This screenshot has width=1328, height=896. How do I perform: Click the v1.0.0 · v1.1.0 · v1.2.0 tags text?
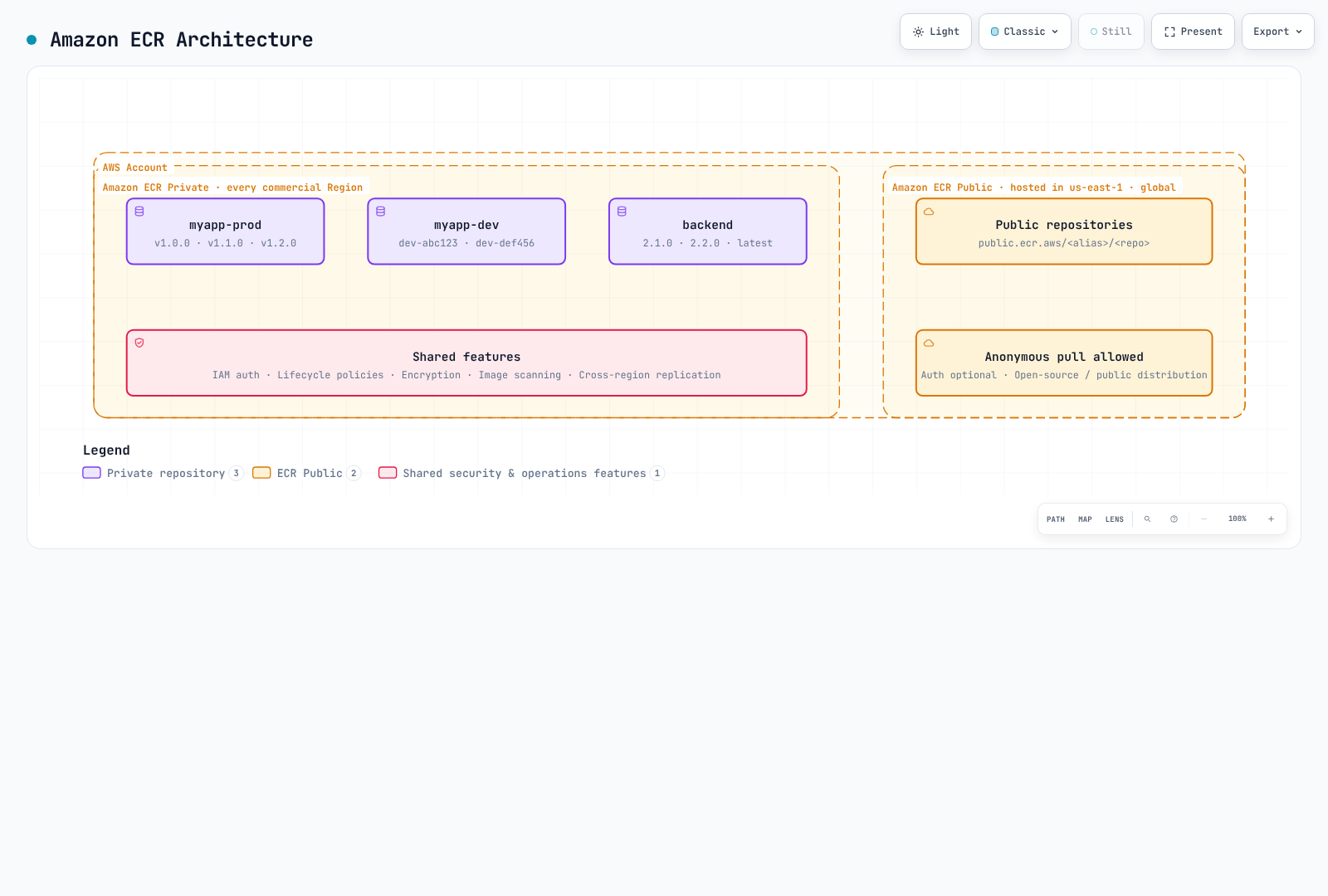pos(225,243)
